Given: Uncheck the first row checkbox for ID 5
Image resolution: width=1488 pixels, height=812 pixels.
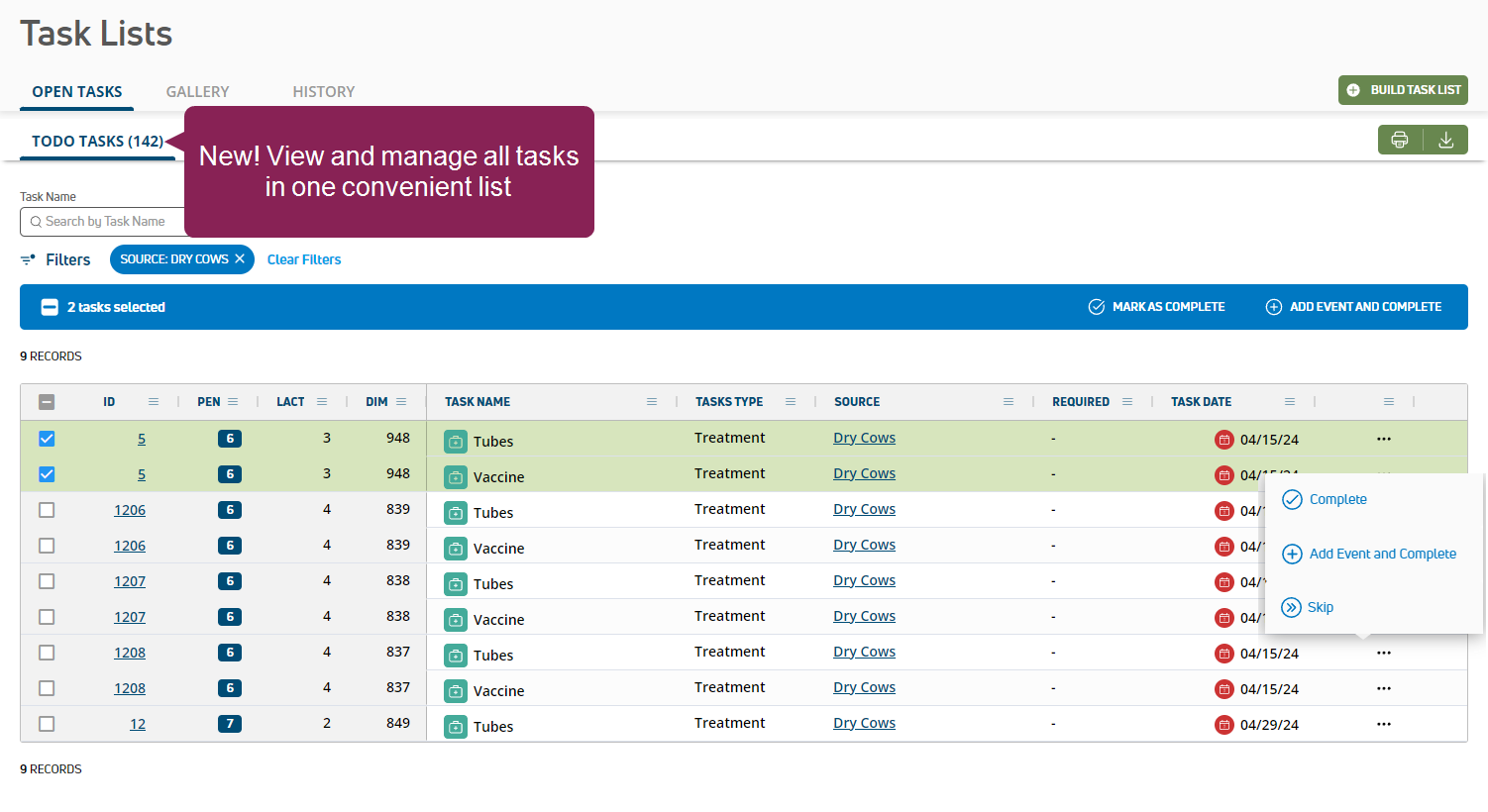Looking at the screenshot, I should click(47, 439).
